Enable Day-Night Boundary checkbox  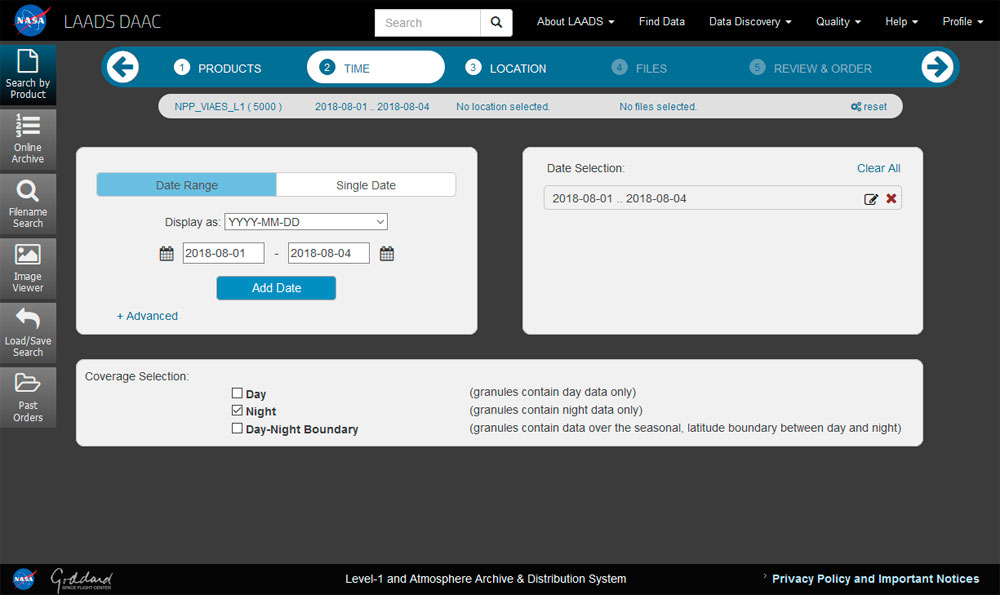click(237, 429)
